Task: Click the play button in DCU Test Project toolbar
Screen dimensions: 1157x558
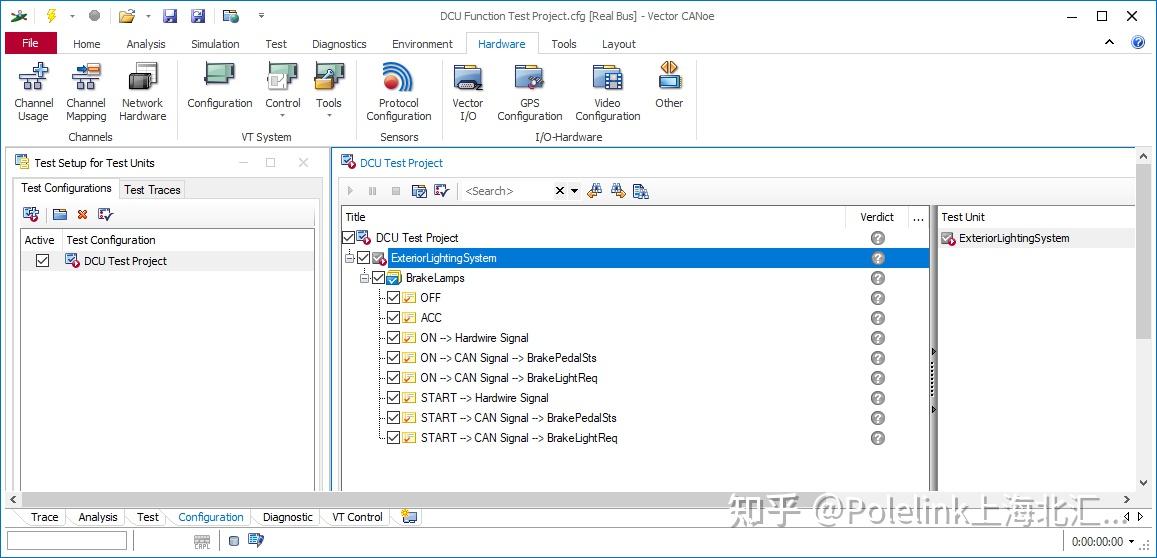Action: click(x=350, y=191)
